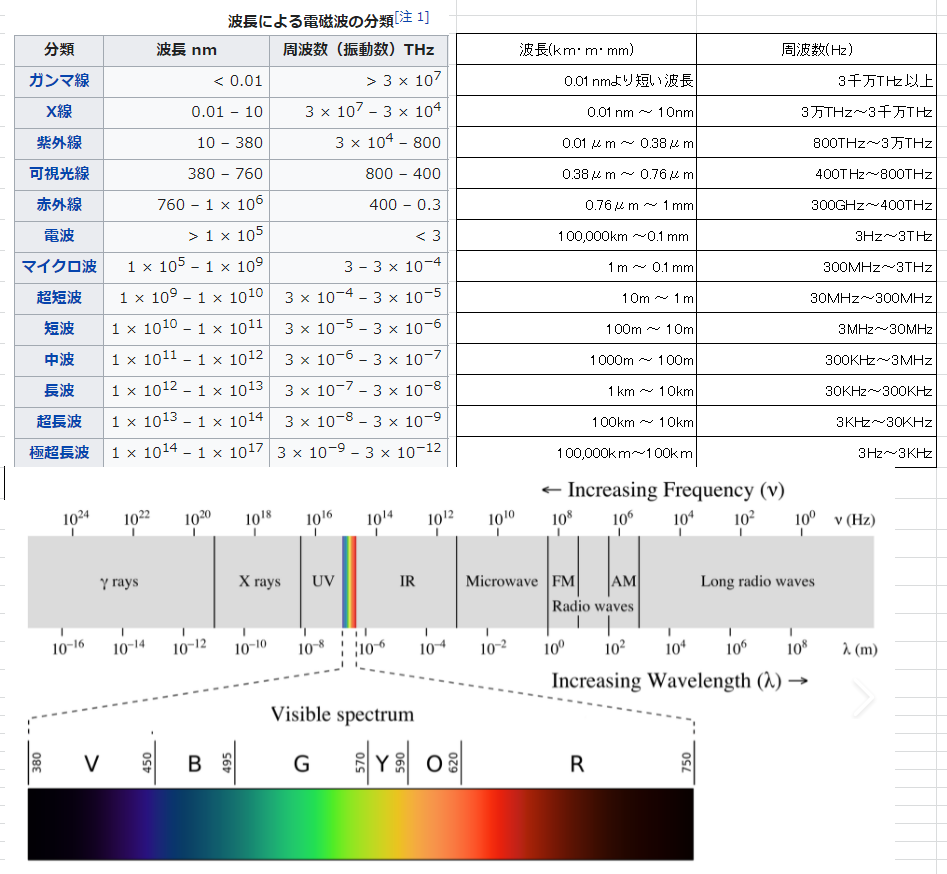Follow the 超短波 link

coord(59,298)
